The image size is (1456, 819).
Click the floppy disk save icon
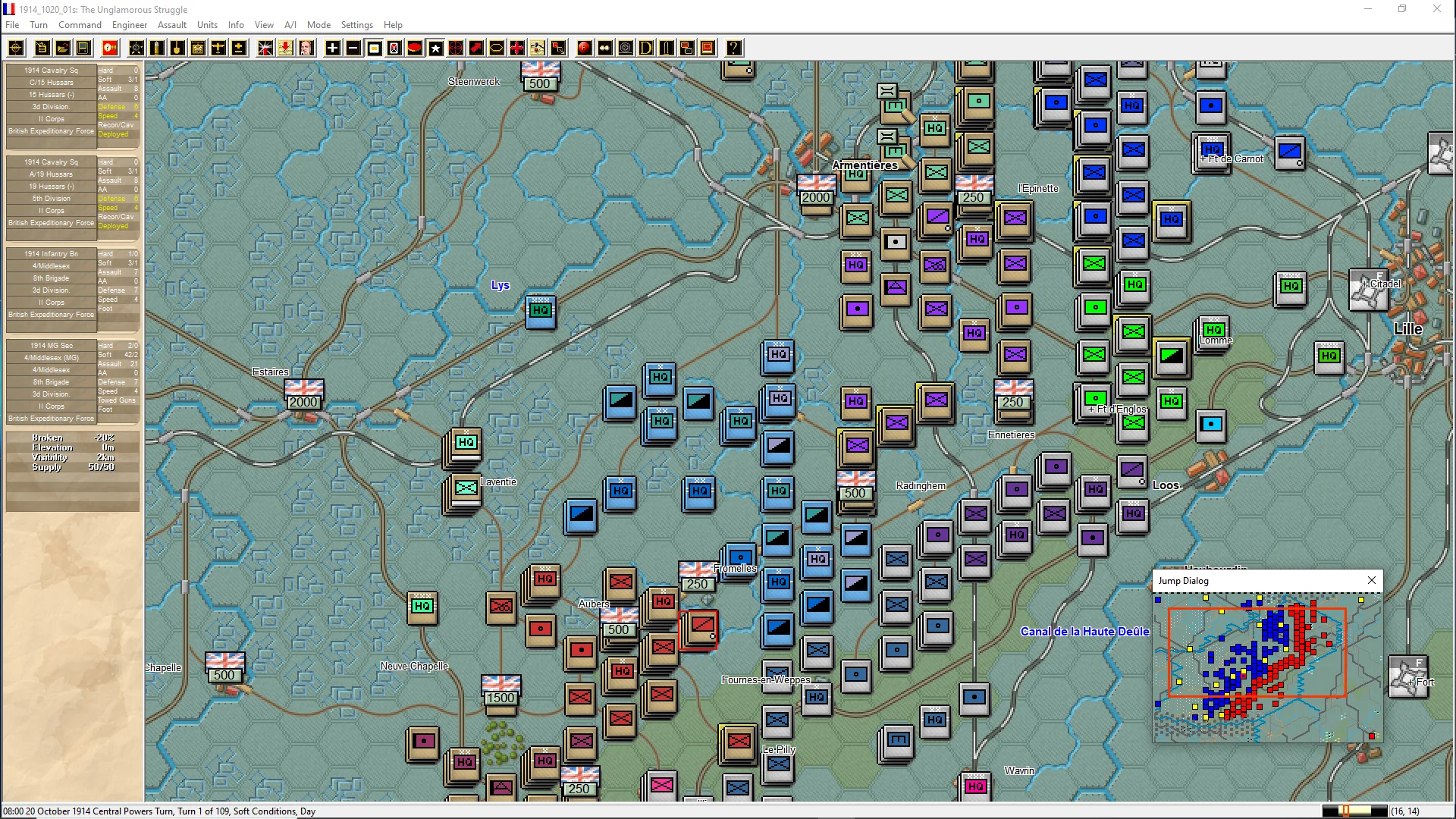tap(83, 49)
